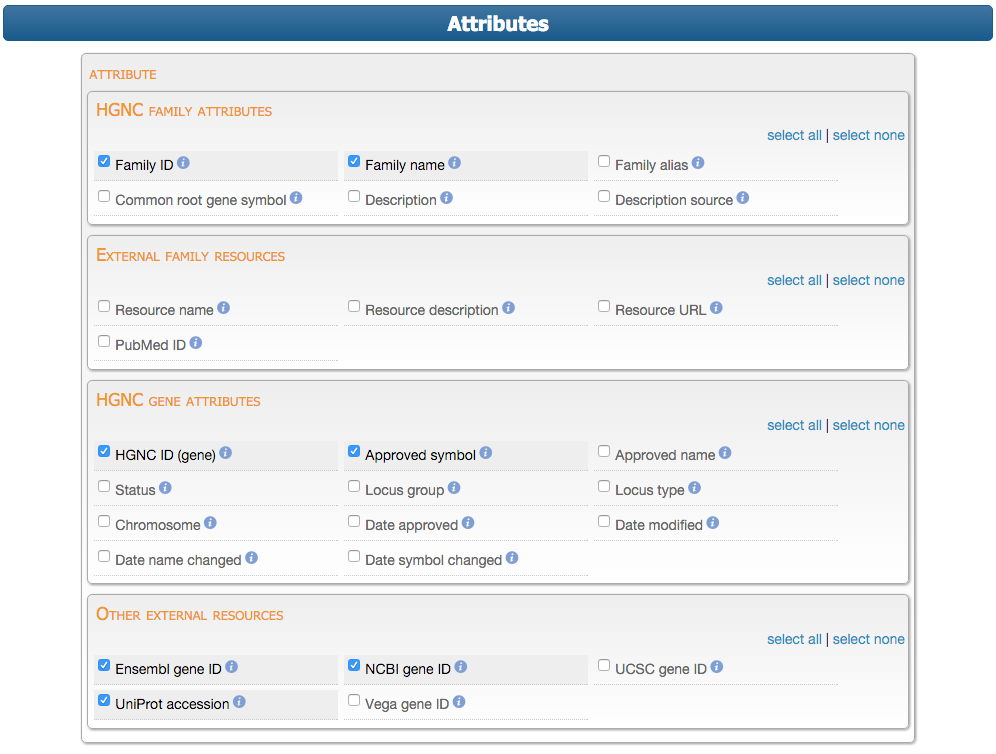Select all HGNC gene attributes
996x754 pixels.
(794, 425)
